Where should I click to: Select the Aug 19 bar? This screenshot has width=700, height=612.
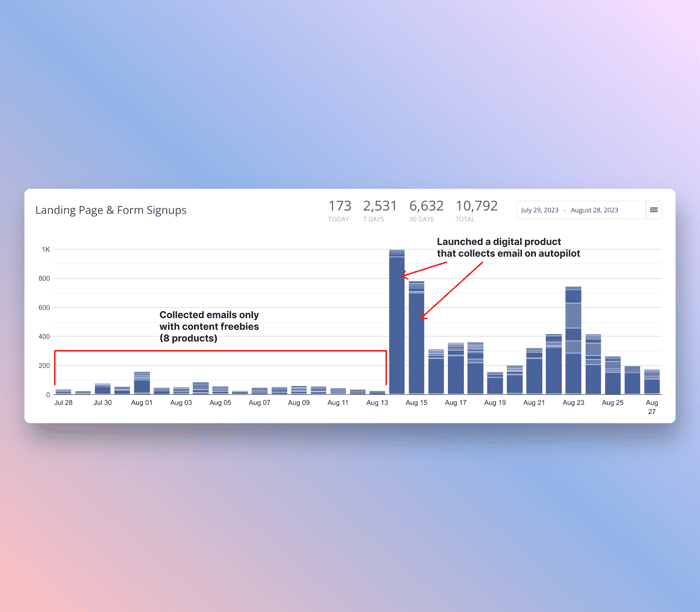click(495, 383)
